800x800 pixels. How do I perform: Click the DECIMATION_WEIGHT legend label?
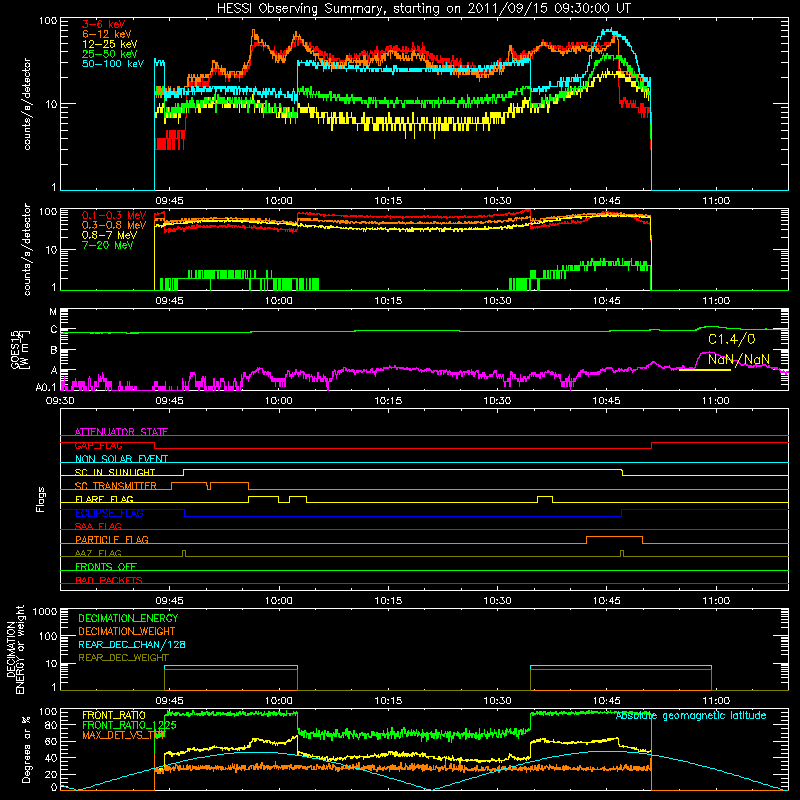pyautogui.click(x=127, y=631)
